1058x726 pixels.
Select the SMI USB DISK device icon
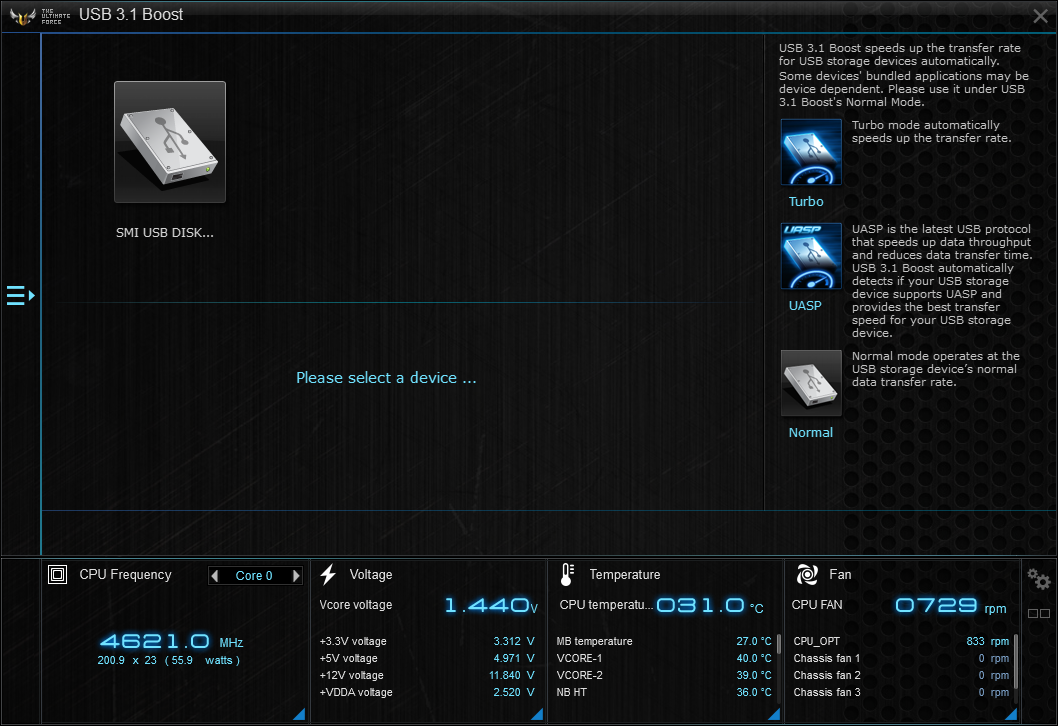(170, 142)
